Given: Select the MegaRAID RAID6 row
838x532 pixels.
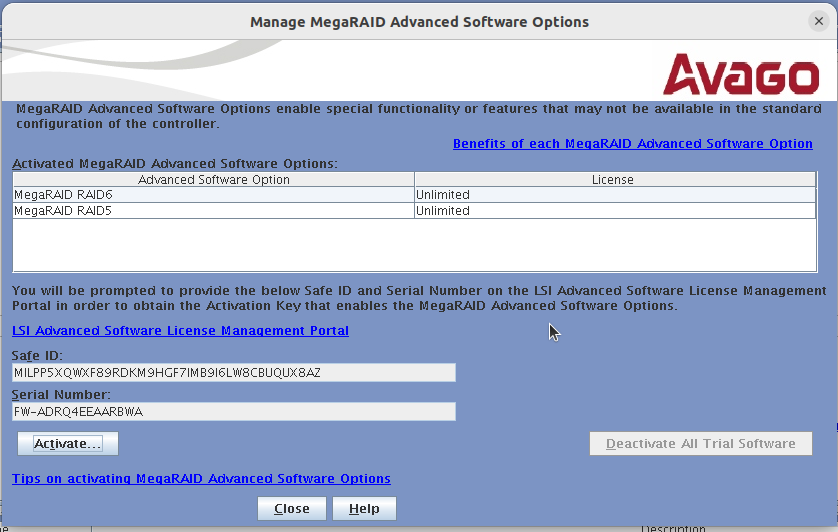Looking at the screenshot, I should coord(414,195).
